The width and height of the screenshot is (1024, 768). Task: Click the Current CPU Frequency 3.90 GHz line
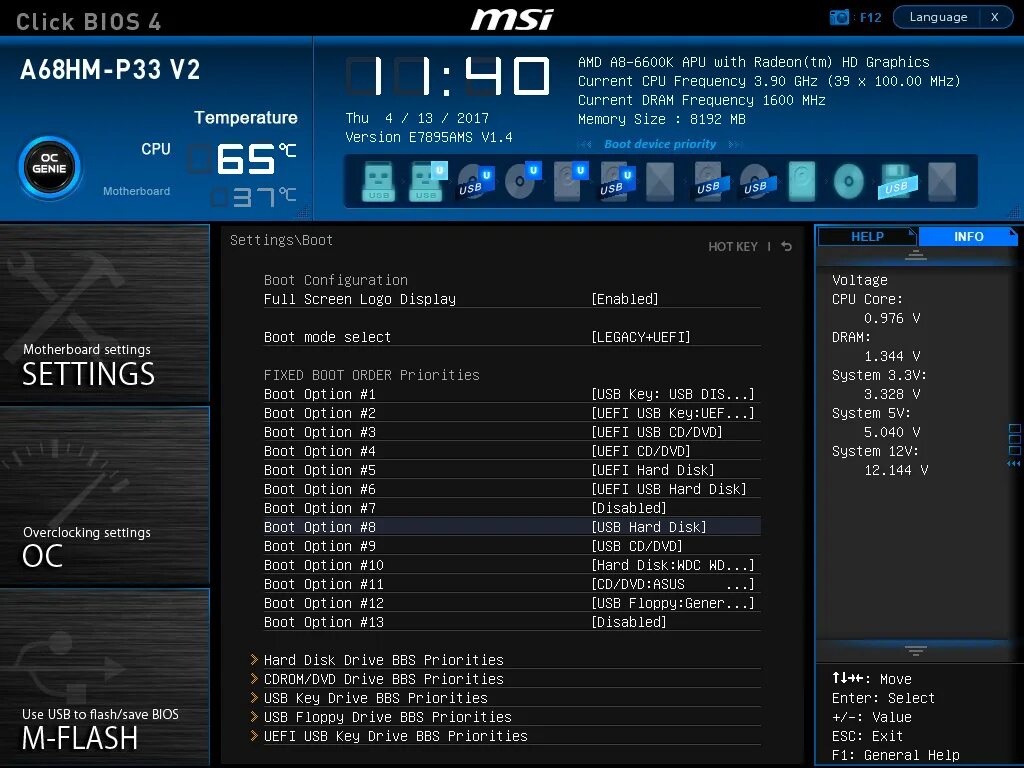(769, 81)
